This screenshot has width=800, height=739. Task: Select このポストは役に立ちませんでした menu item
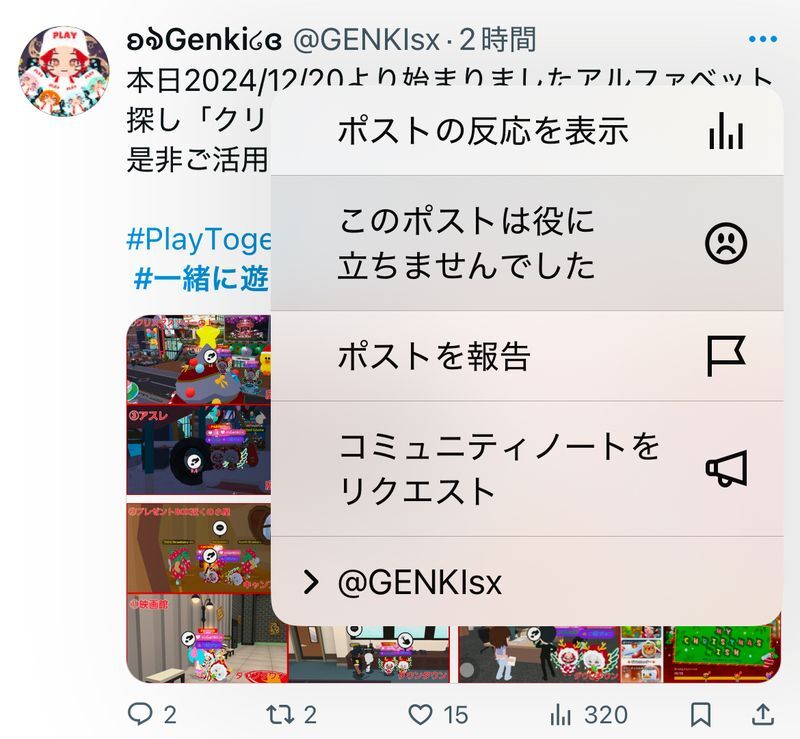click(527, 243)
